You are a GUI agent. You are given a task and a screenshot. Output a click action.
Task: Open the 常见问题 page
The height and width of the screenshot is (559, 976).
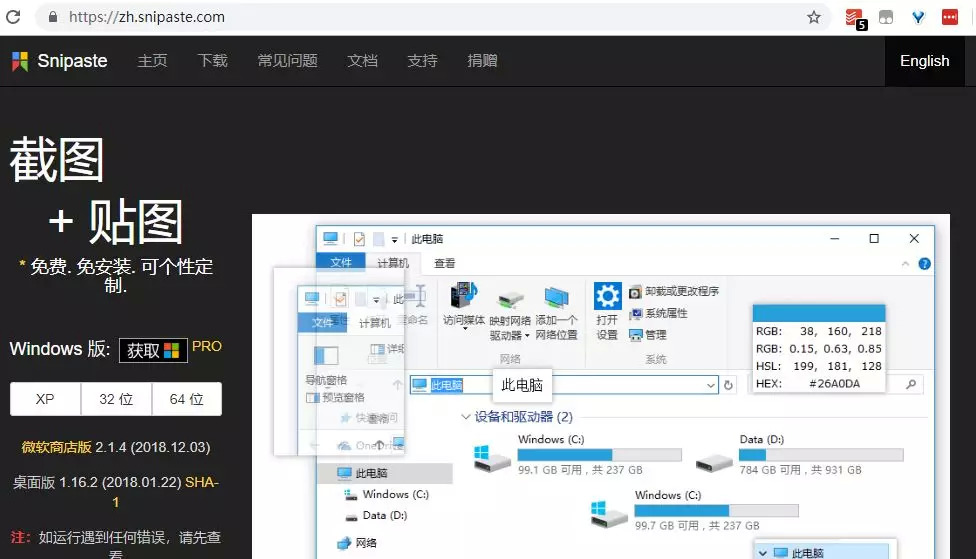[288, 60]
